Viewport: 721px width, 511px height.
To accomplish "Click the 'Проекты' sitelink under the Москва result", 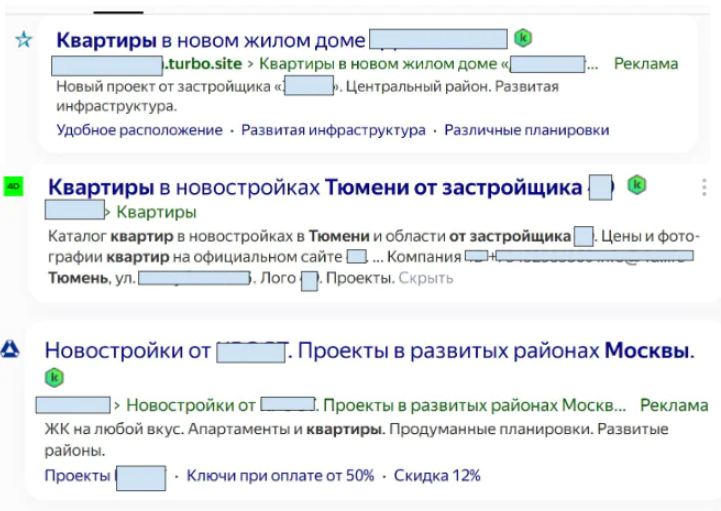I will tap(78, 475).
